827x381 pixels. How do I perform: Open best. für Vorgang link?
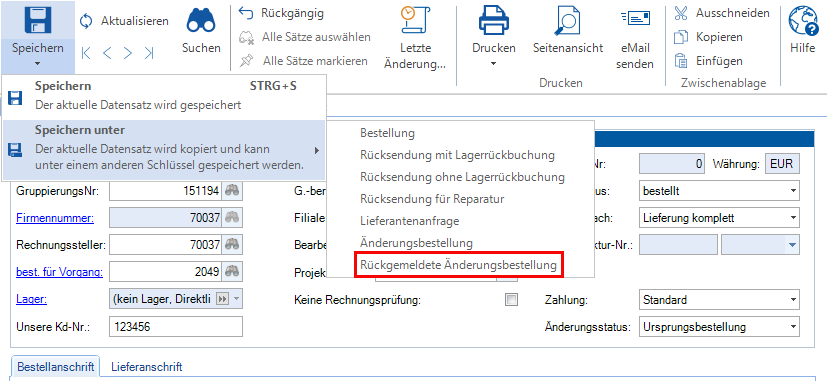60,272
